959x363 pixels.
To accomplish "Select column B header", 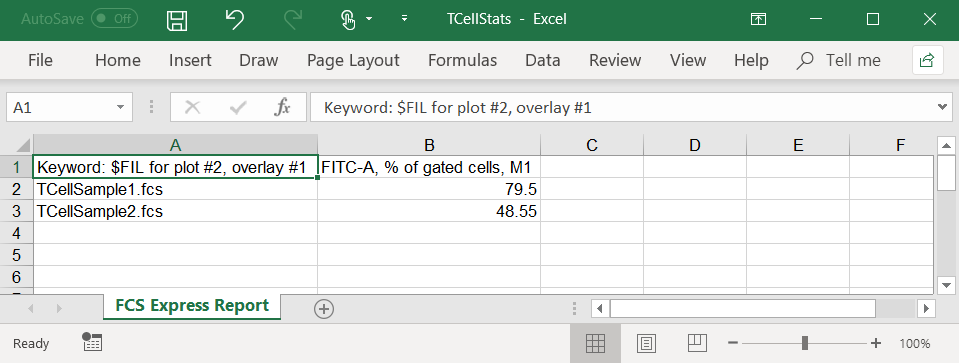I will [x=429, y=145].
